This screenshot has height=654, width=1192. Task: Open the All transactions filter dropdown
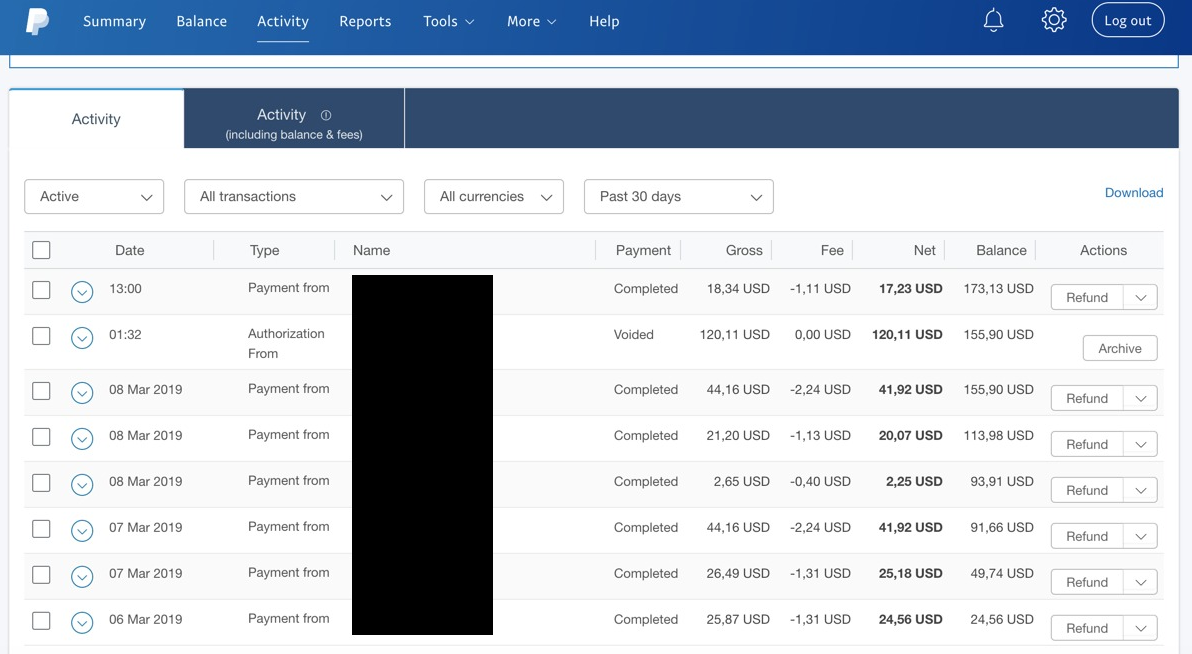(293, 196)
